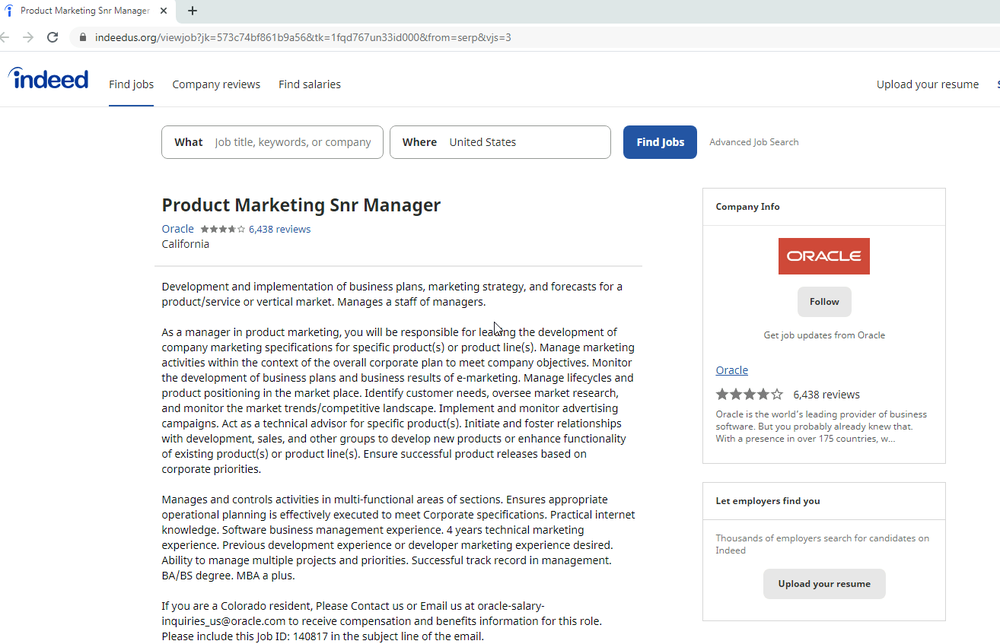Open the Find jobs tab
The image size is (1000, 644).
131,84
